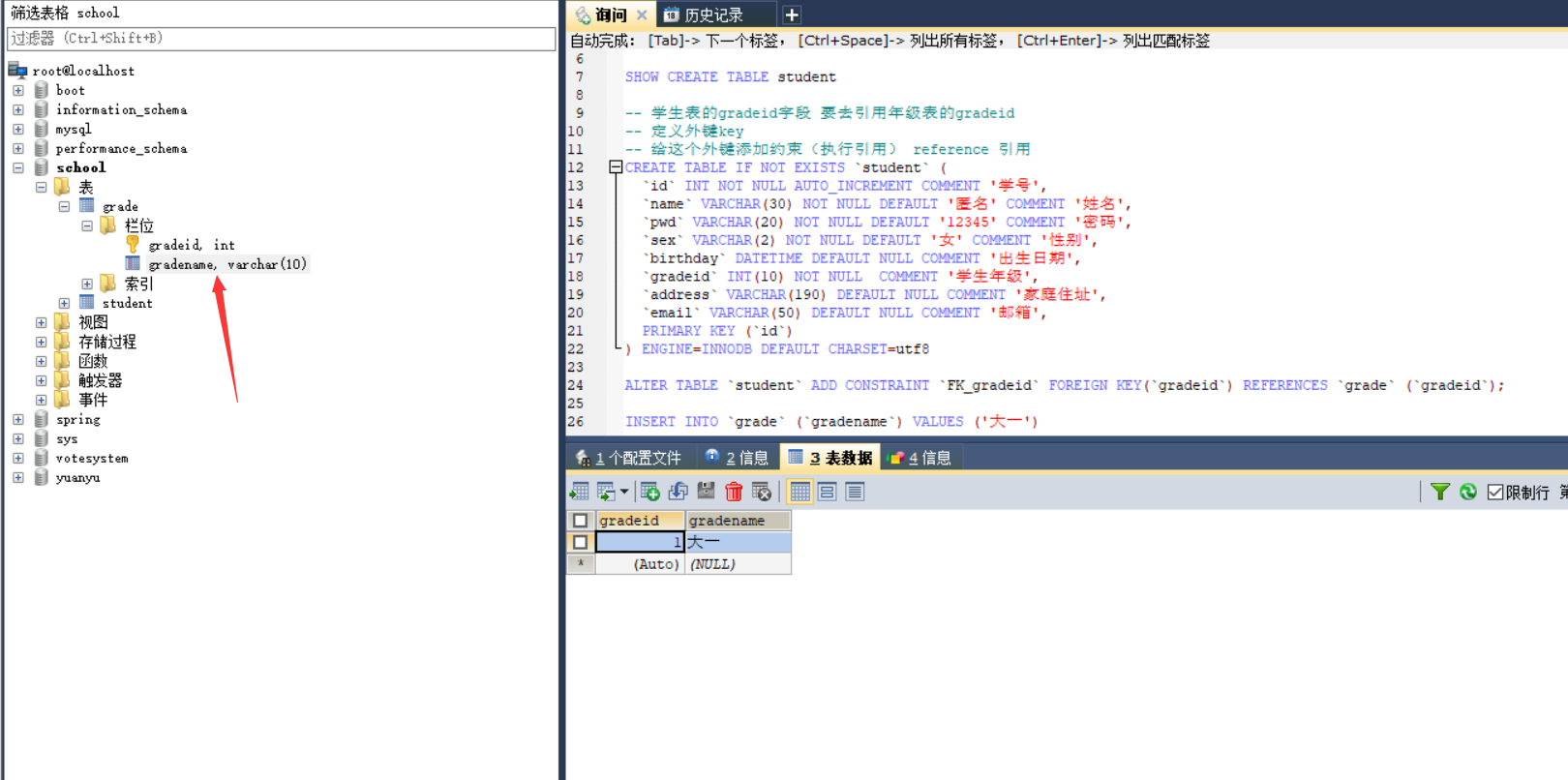Click the grade table icon in tree
The height and width of the screenshot is (780, 1568).
point(87,205)
